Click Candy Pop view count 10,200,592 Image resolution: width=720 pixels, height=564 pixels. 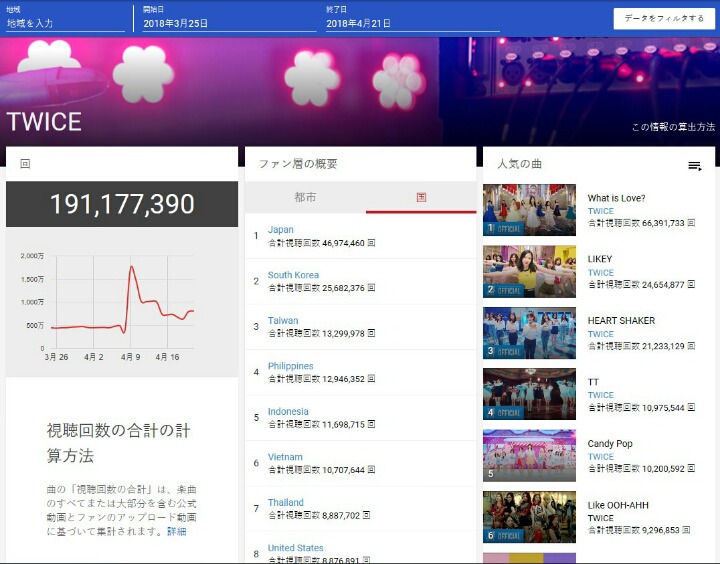(664, 469)
